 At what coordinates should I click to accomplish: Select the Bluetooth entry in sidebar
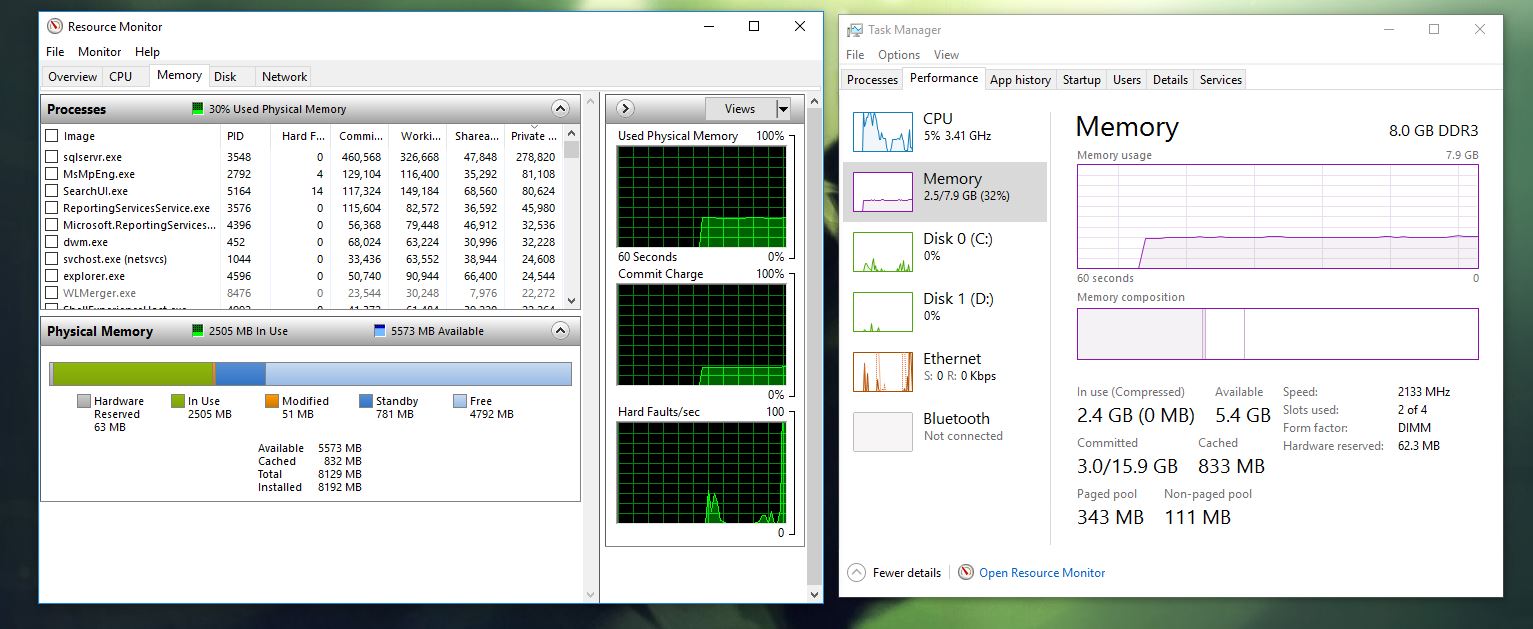point(882,431)
